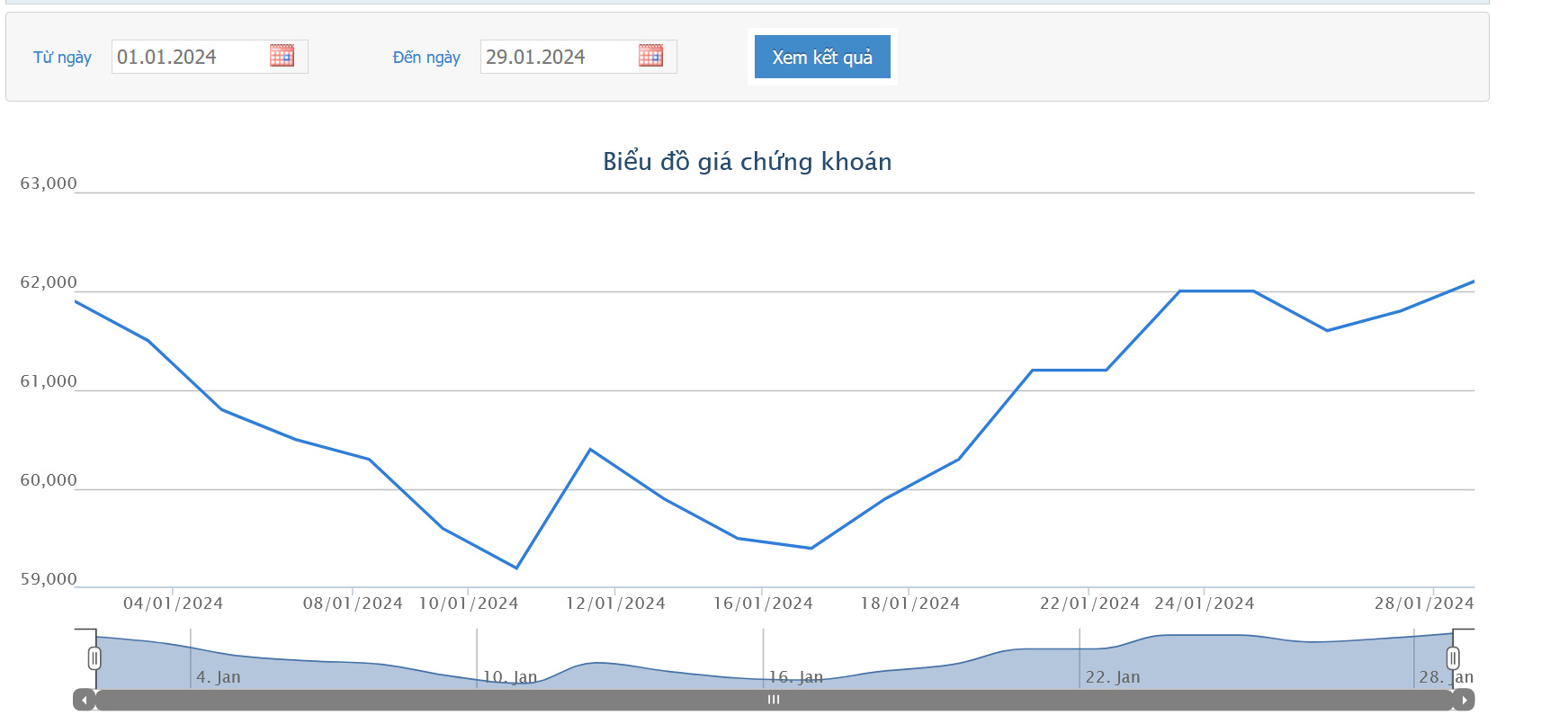Click the 22. Jan marker in the navigator
The height and width of the screenshot is (724, 1568).
tap(1112, 677)
